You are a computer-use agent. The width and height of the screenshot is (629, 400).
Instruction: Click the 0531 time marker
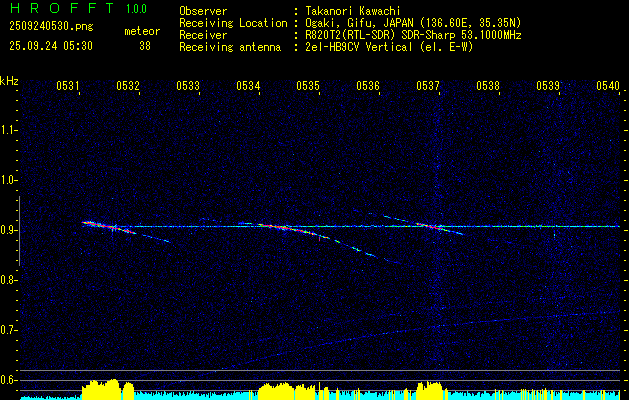coord(68,86)
